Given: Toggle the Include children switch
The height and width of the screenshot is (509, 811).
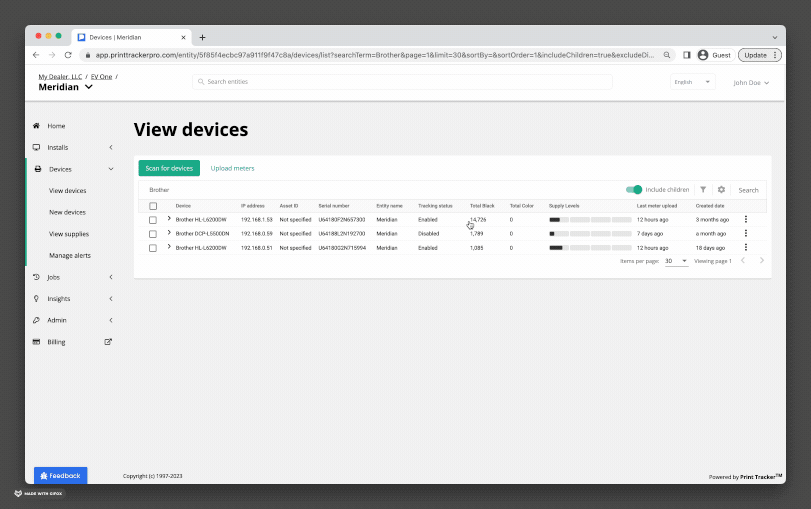Looking at the screenshot, I should (634, 189).
